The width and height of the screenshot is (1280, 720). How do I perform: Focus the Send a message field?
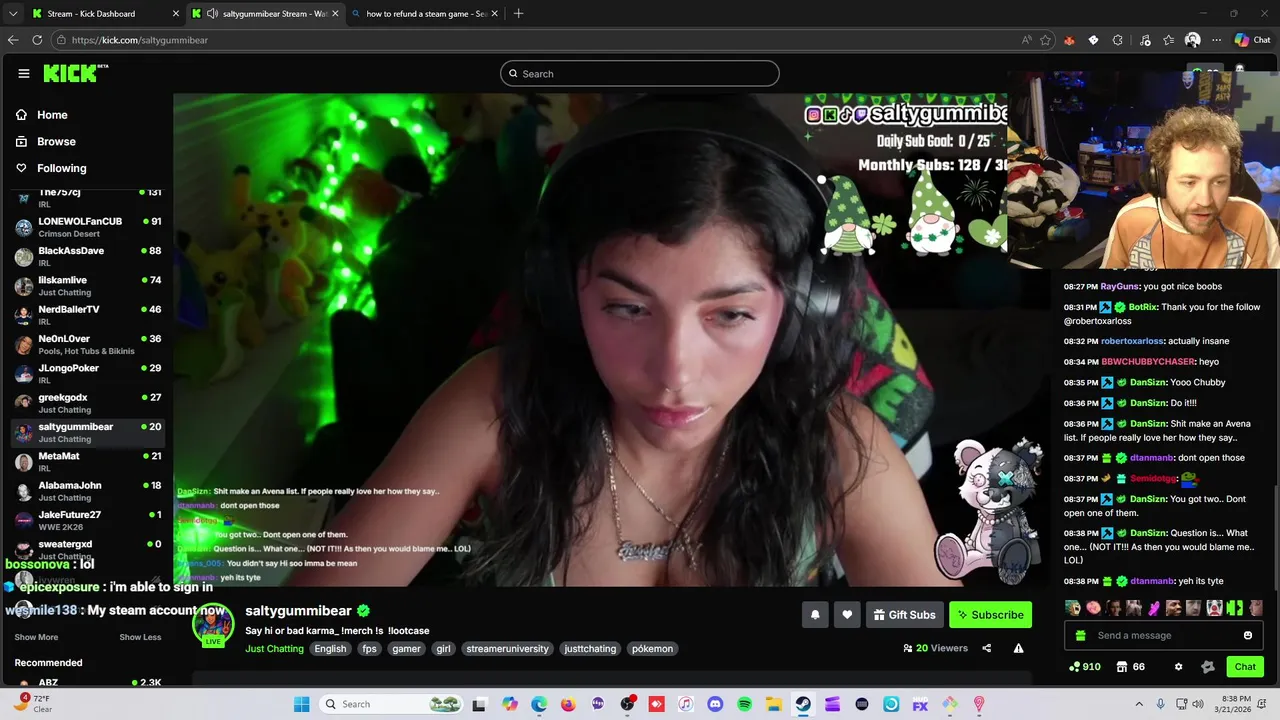point(1164,635)
